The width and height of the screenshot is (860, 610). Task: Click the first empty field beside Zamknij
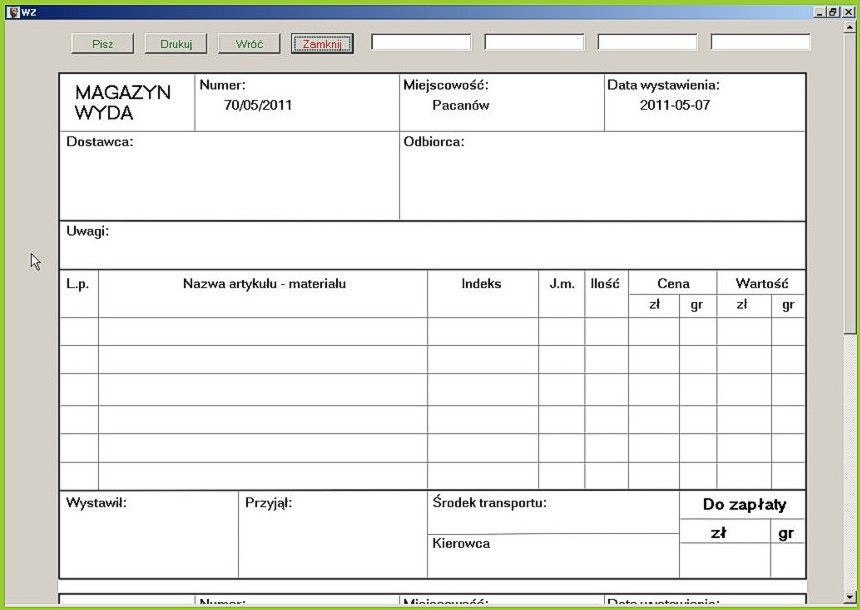(421, 42)
